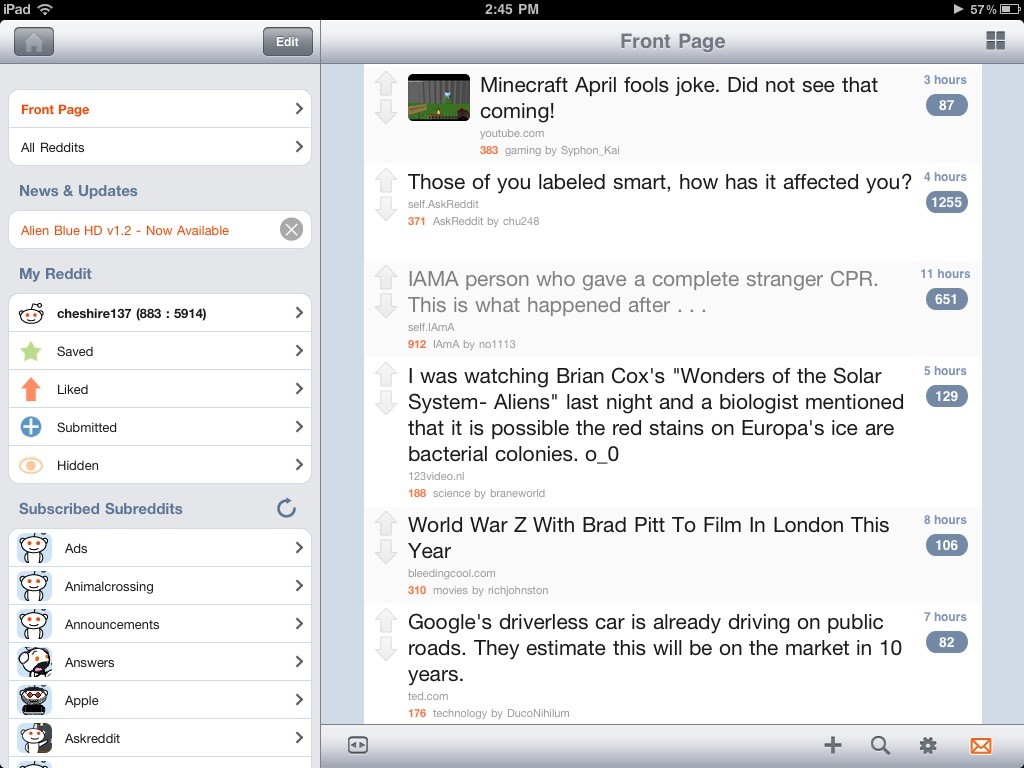Screen dimensions: 1024x768
Task: Downvote the IAMA CPR post
Action: point(386,306)
